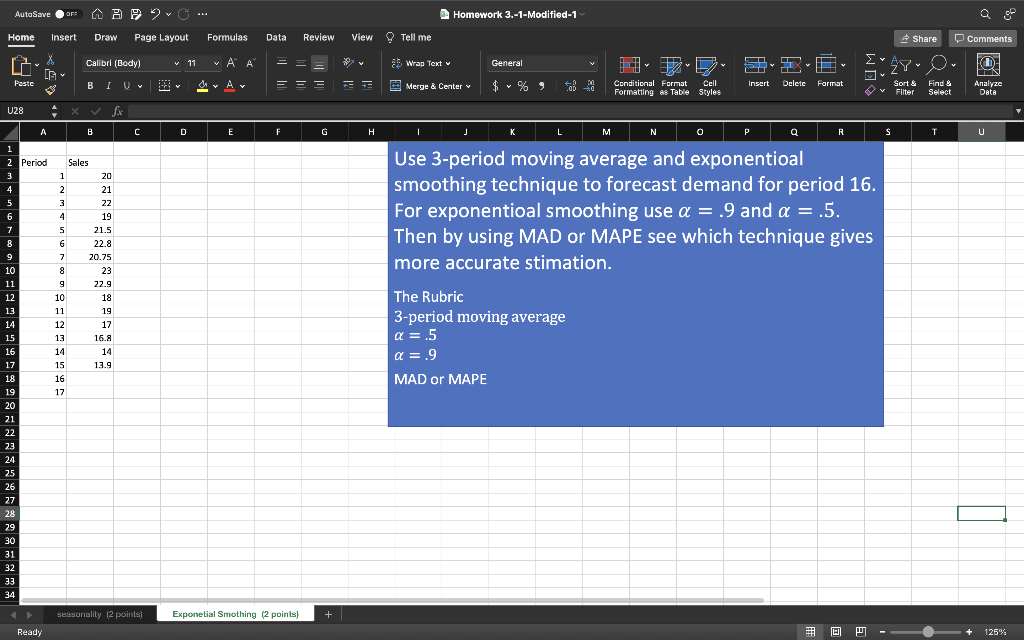Select the Merge & Center icon
This screenshot has height=640, width=1024.
395,86
